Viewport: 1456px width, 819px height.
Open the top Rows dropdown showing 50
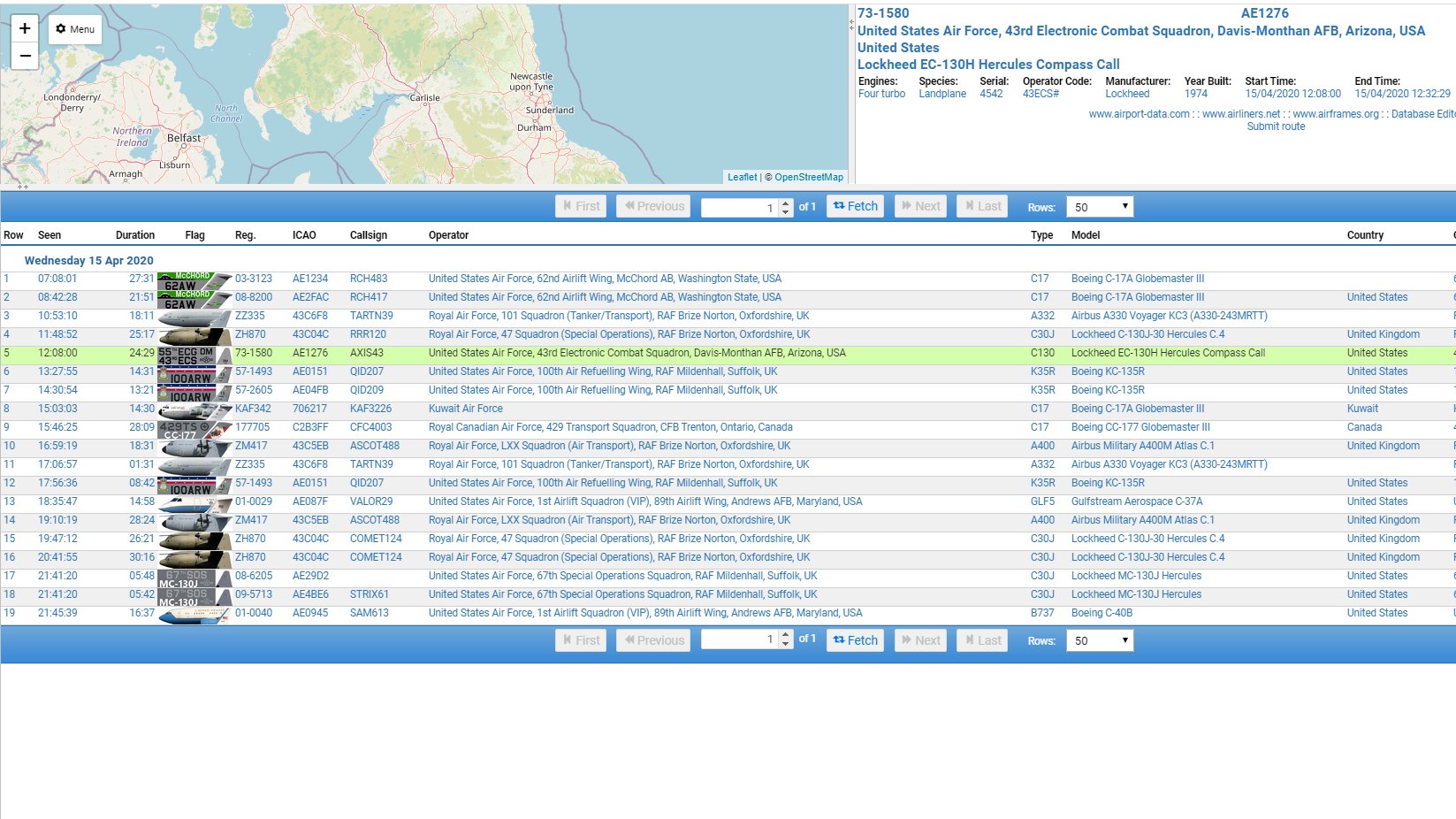(1100, 207)
